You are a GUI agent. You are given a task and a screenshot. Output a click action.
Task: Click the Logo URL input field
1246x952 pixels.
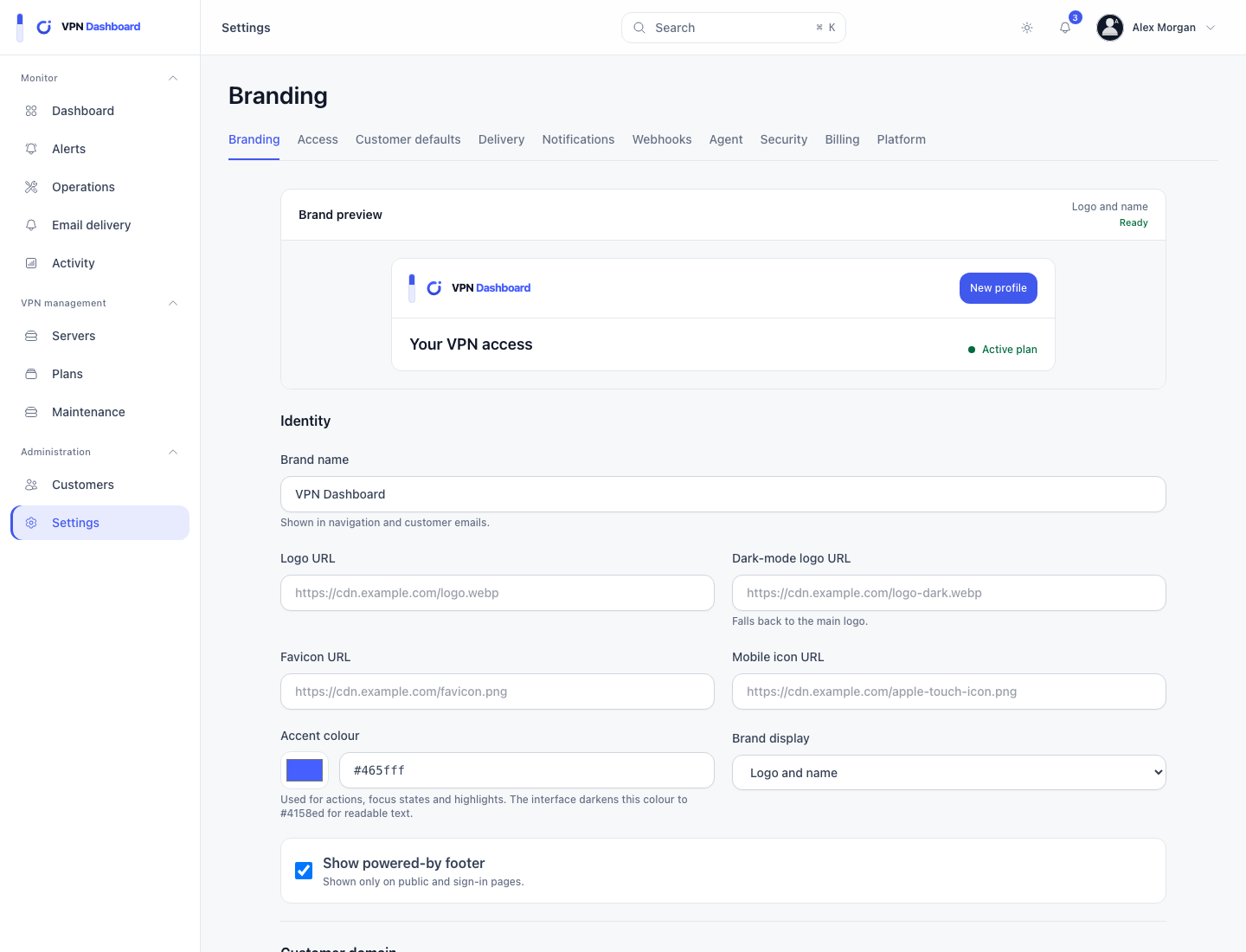[498, 593]
